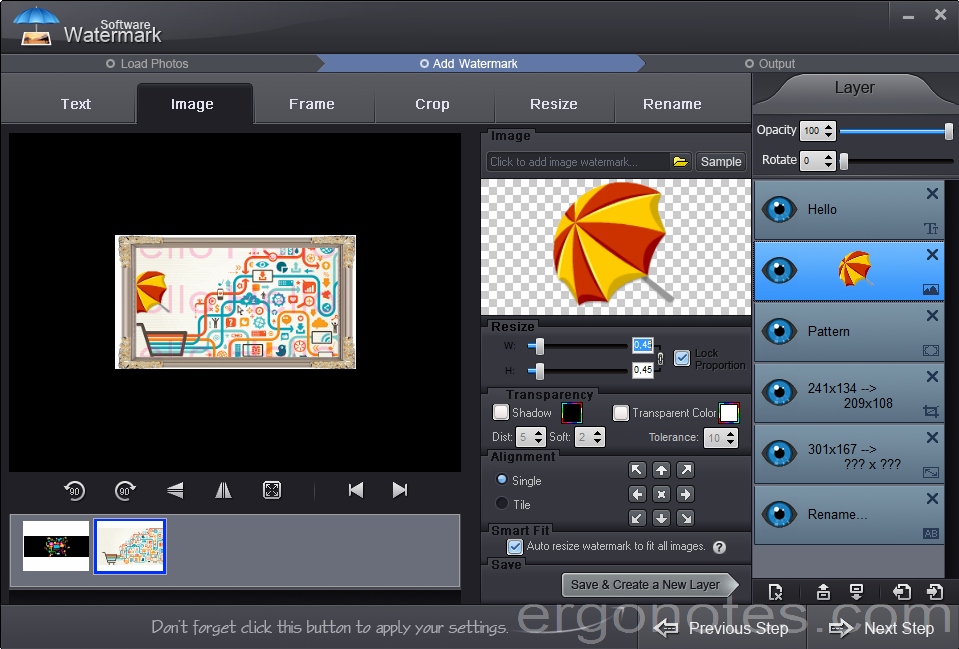The height and width of the screenshot is (649, 959).
Task: Go to the Load Photos step
Action: (147, 64)
